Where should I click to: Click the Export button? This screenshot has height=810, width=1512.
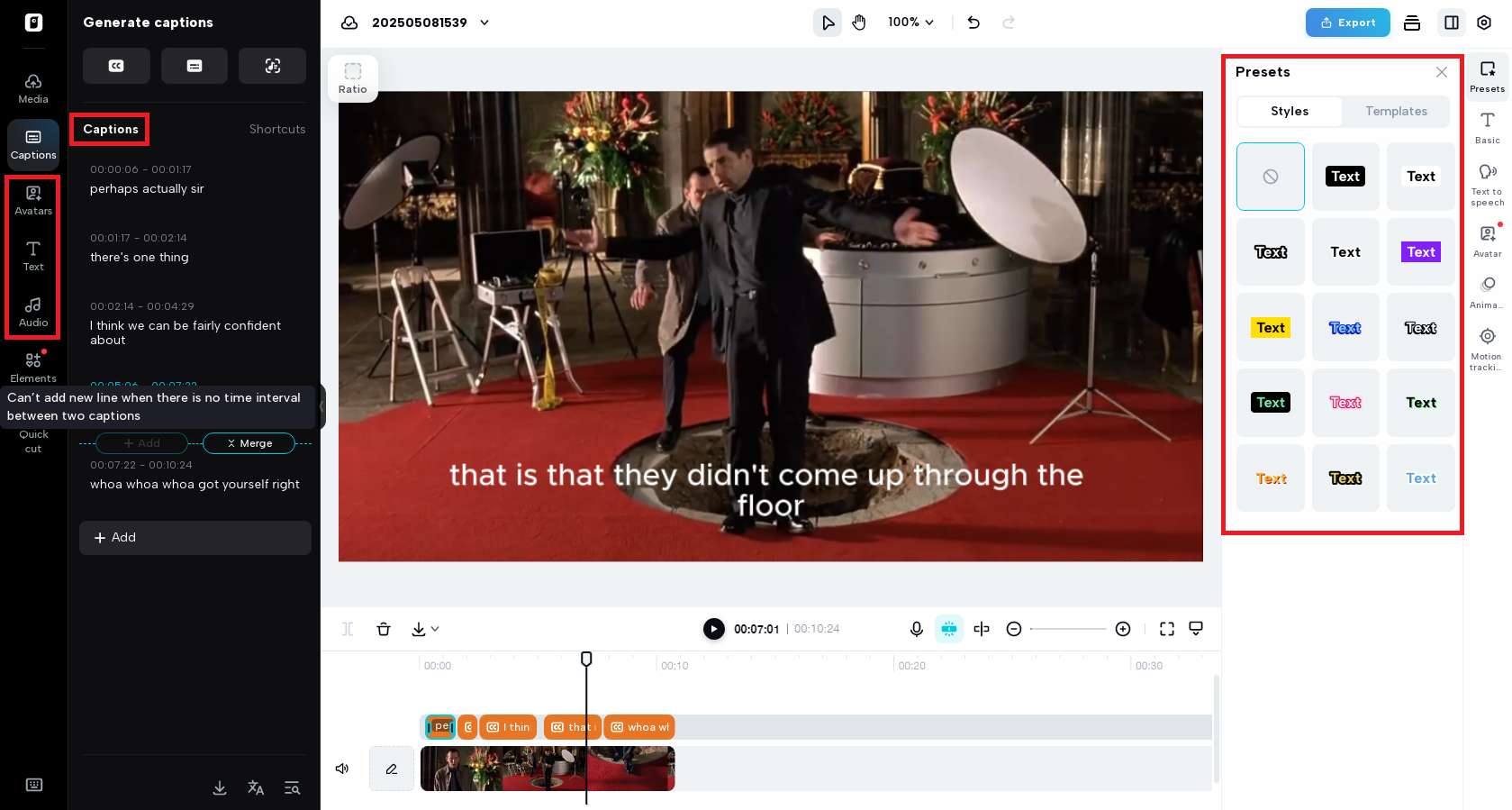click(1348, 23)
